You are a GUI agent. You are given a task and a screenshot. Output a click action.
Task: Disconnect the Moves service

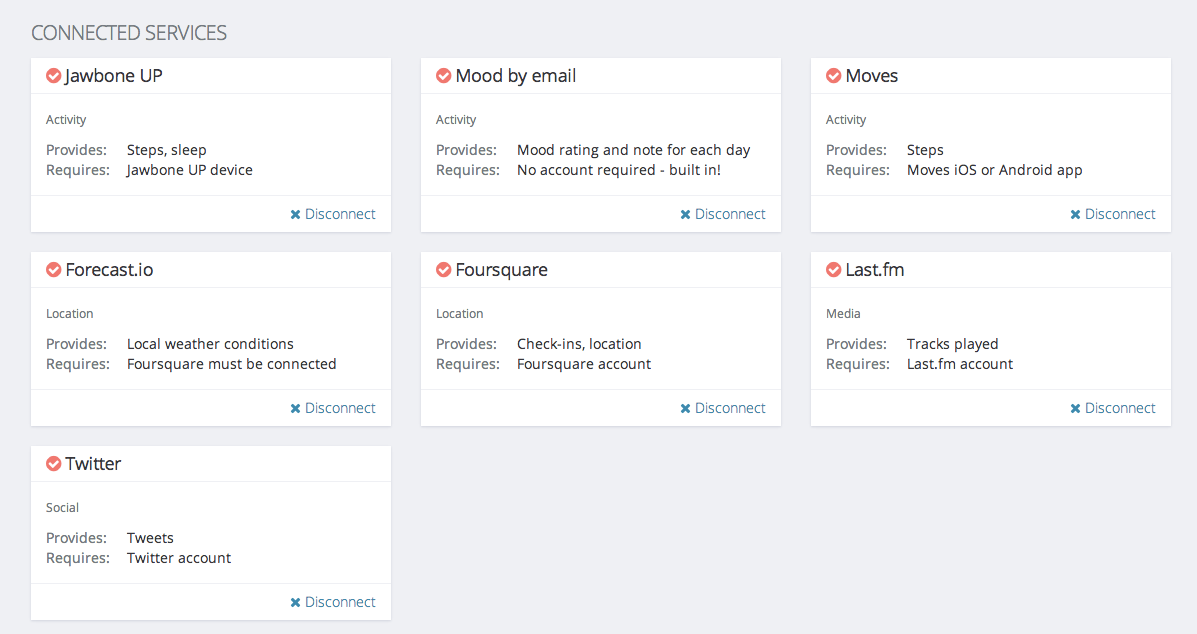click(x=1113, y=214)
